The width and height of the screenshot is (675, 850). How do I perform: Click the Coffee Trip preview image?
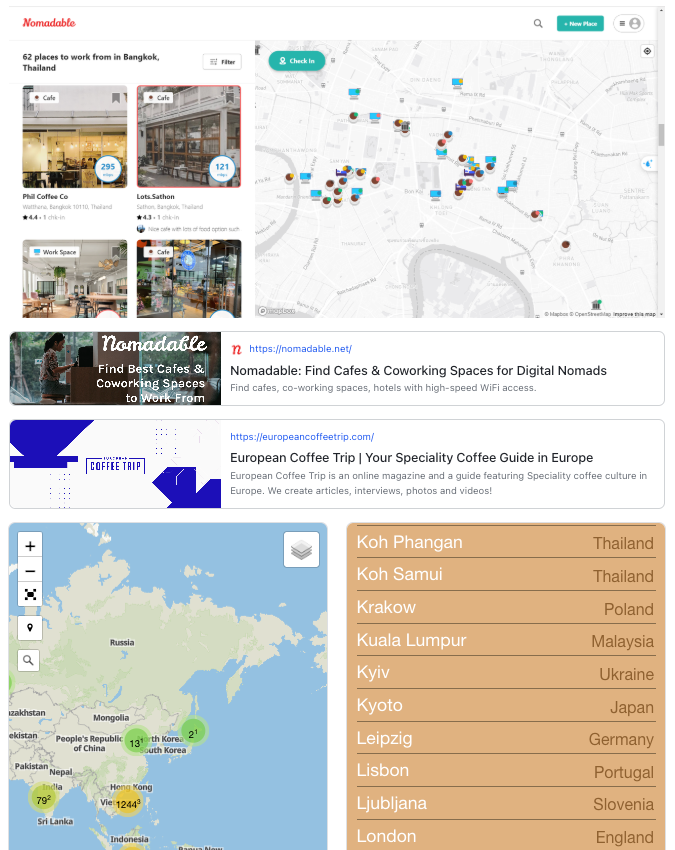click(x=115, y=464)
